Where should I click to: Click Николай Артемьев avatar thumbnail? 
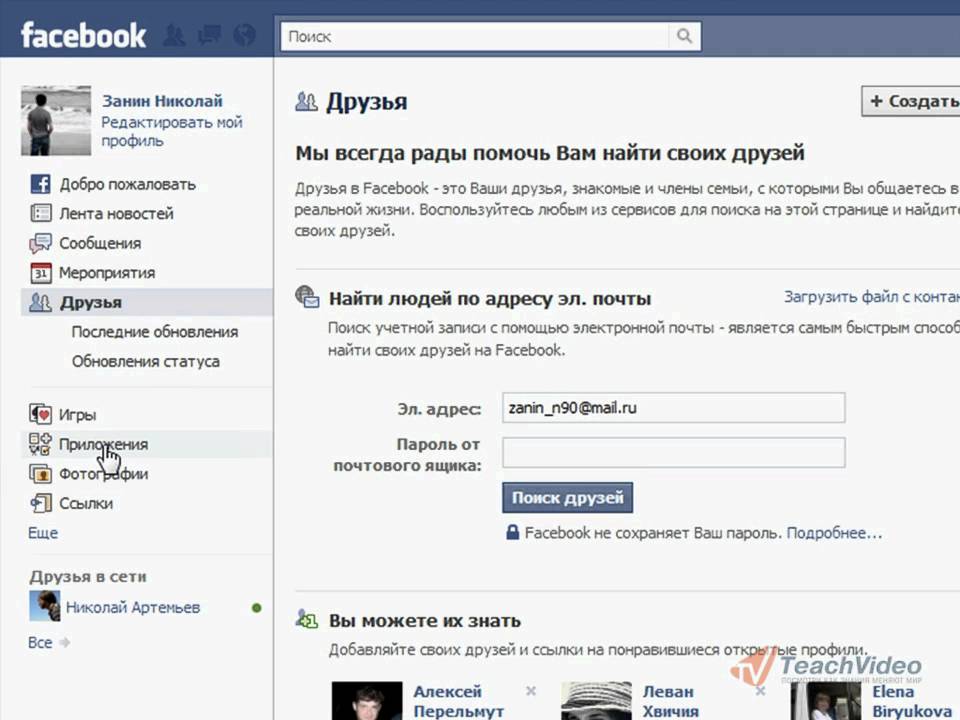[x=45, y=607]
